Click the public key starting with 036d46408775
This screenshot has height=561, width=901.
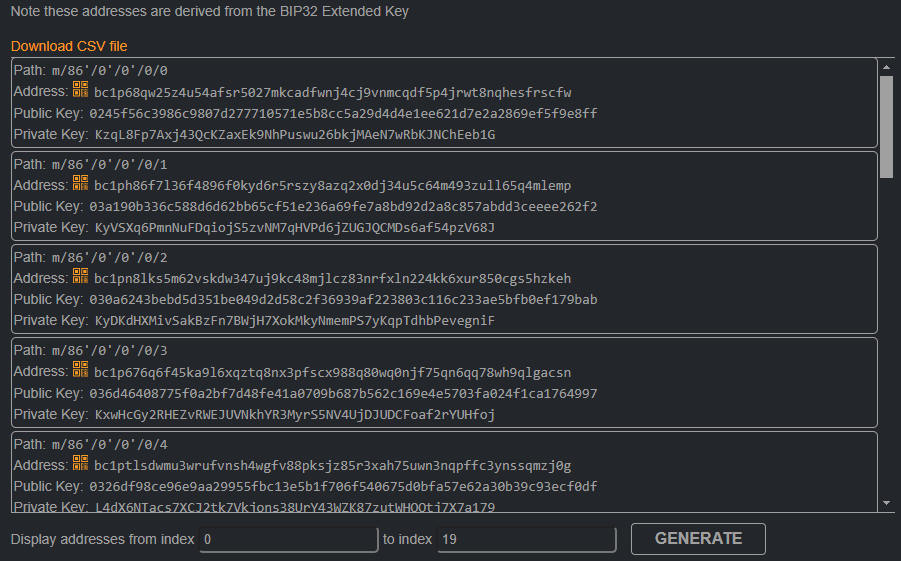pyautogui.click(x=343, y=394)
